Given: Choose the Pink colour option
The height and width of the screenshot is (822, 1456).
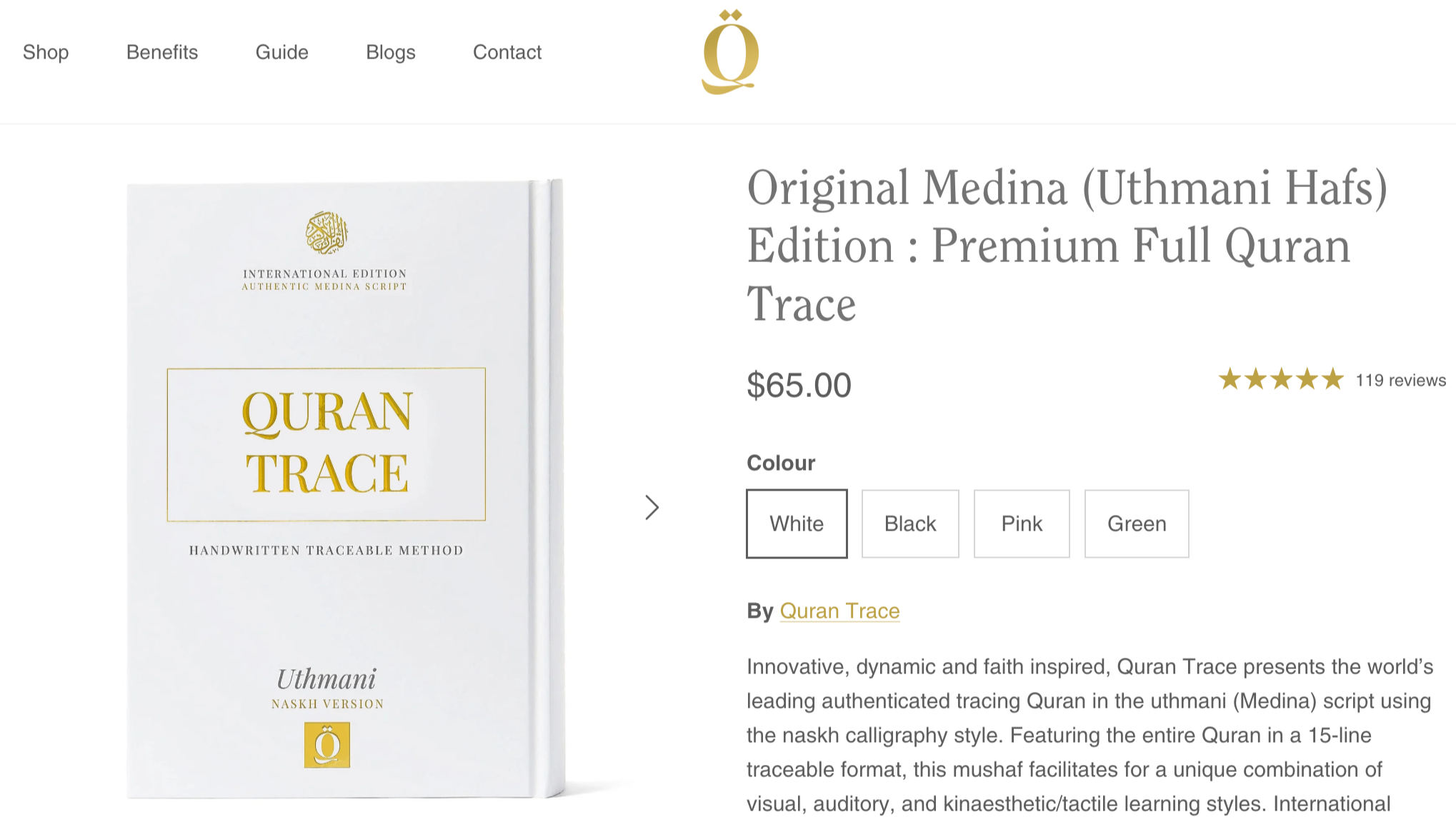Looking at the screenshot, I should 1022,523.
